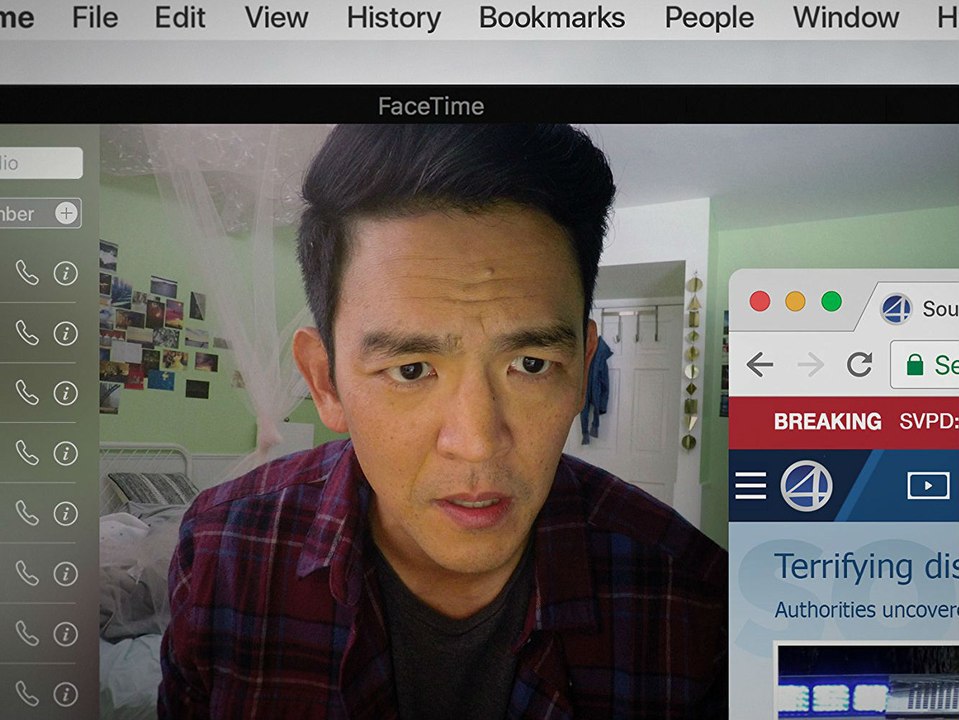Call the fourth contact via phone icon
959x720 pixels.
coord(27,453)
